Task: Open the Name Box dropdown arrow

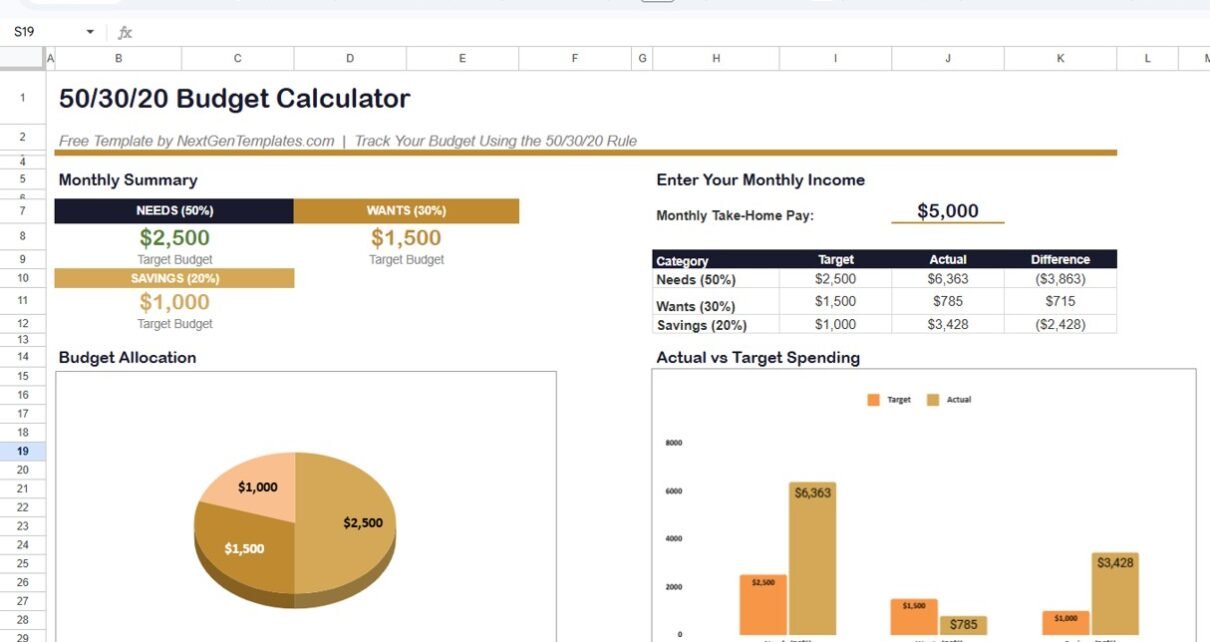Action: click(x=90, y=33)
